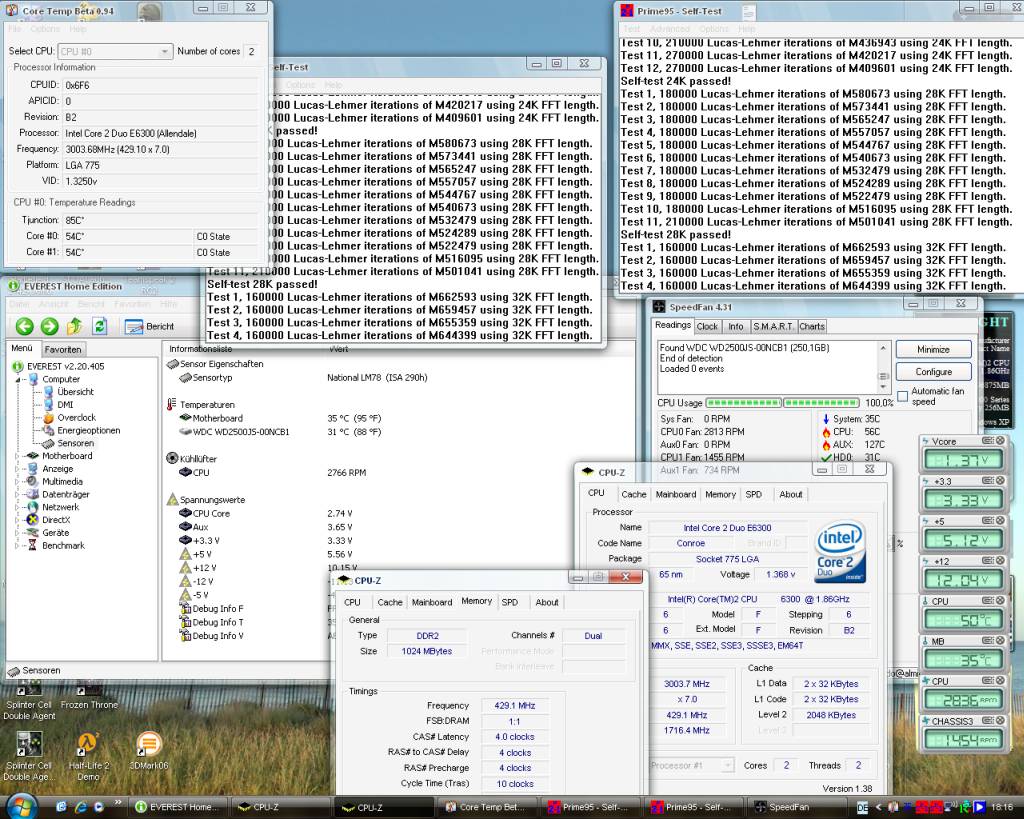The width and height of the screenshot is (1024, 819).
Task: Open S.M.A.R.T. tab in SpeedFan
Action: tap(773, 326)
